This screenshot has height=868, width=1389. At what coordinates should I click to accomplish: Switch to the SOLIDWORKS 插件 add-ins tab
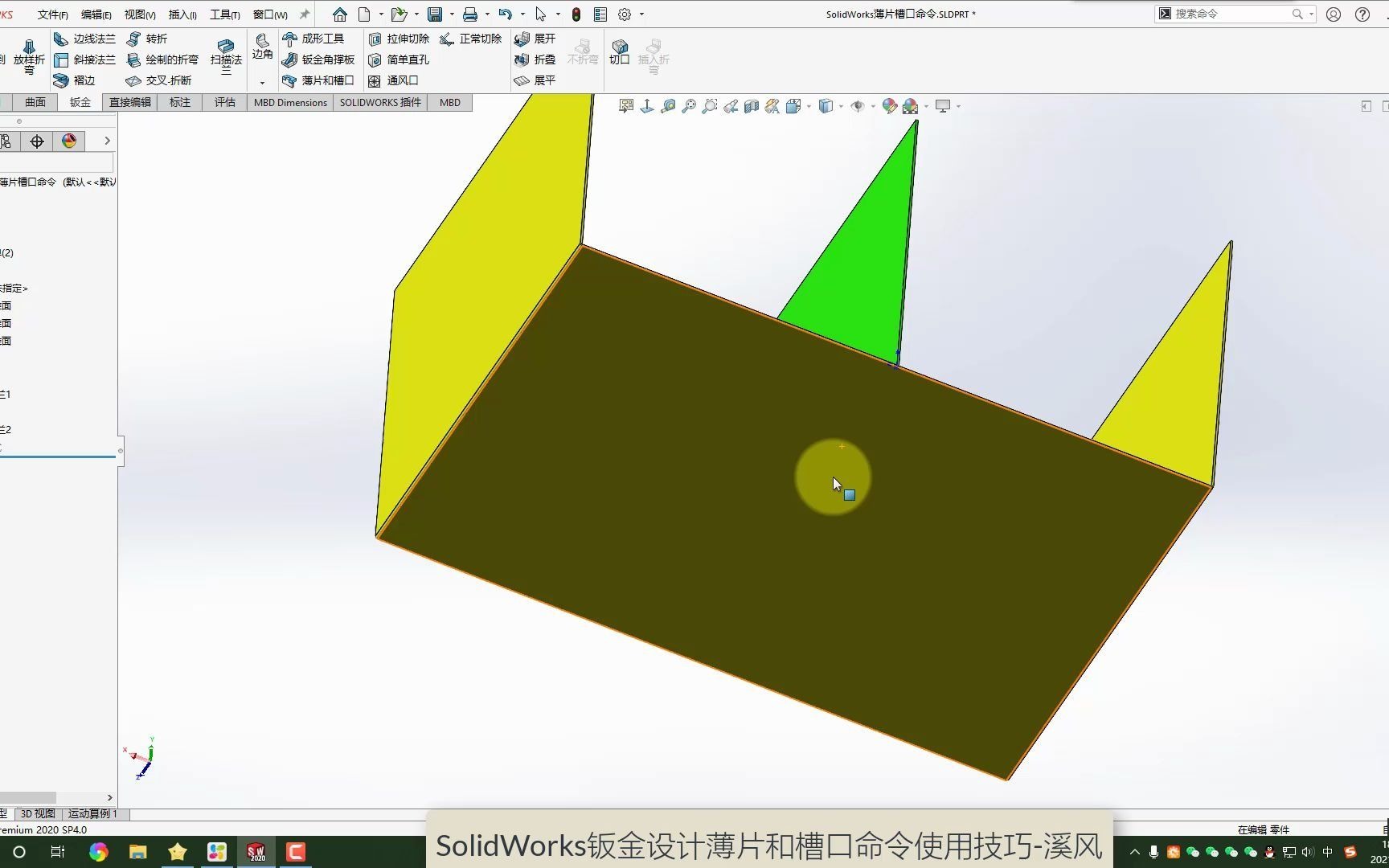tap(380, 102)
